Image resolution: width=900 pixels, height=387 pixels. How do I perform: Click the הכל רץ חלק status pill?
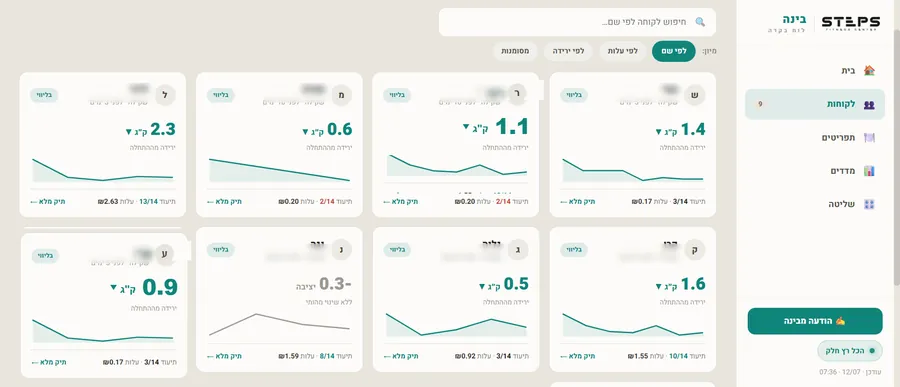point(850,350)
